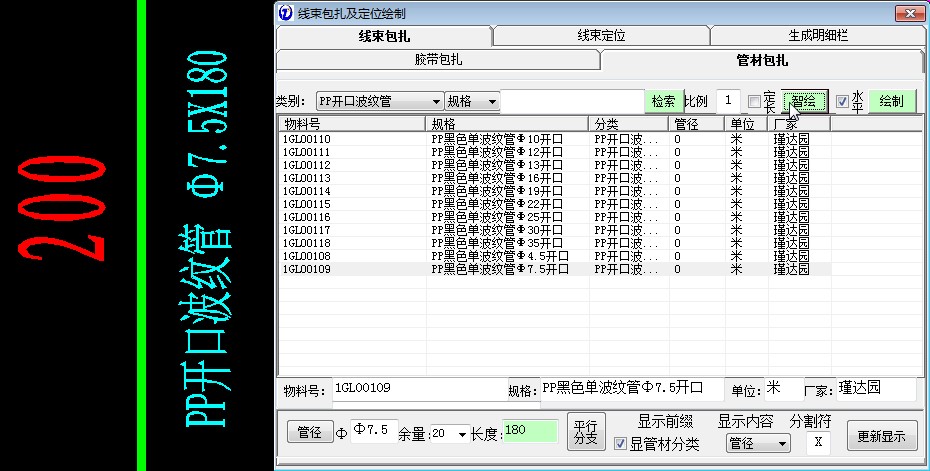Open the 生成明细栏 tab

point(817,36)
